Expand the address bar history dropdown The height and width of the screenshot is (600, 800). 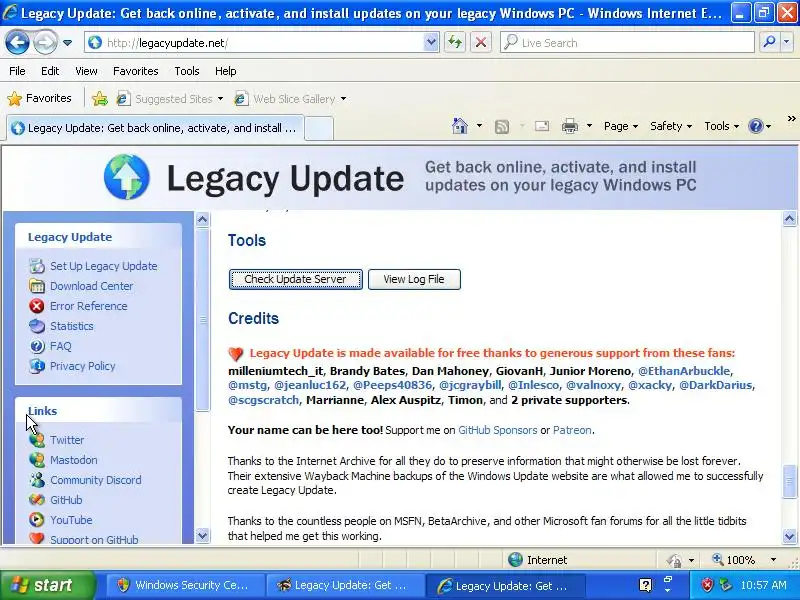pyautogui.click(x=431, y=43)
